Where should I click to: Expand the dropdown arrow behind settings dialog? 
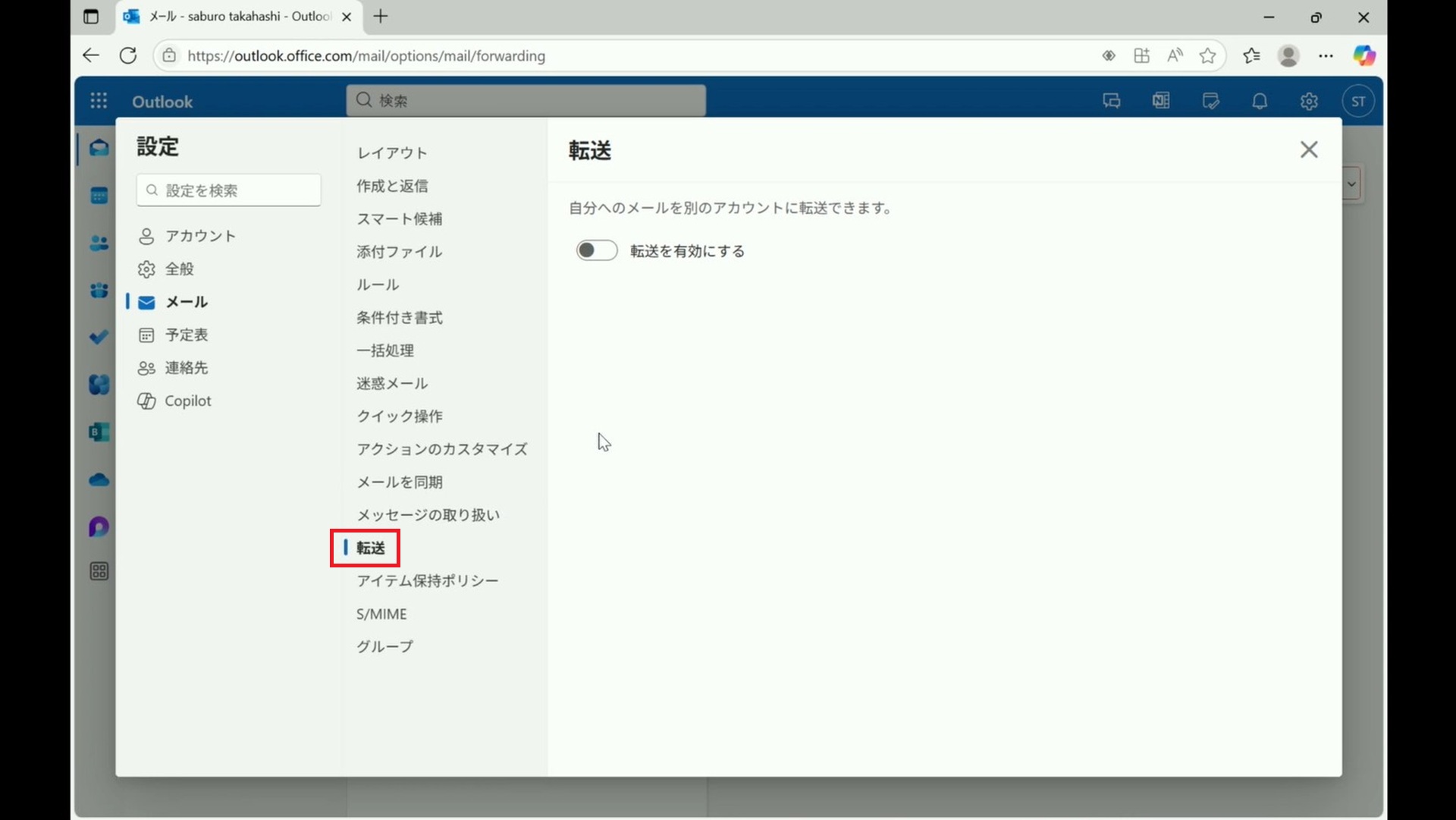[x=1351, y=184]
